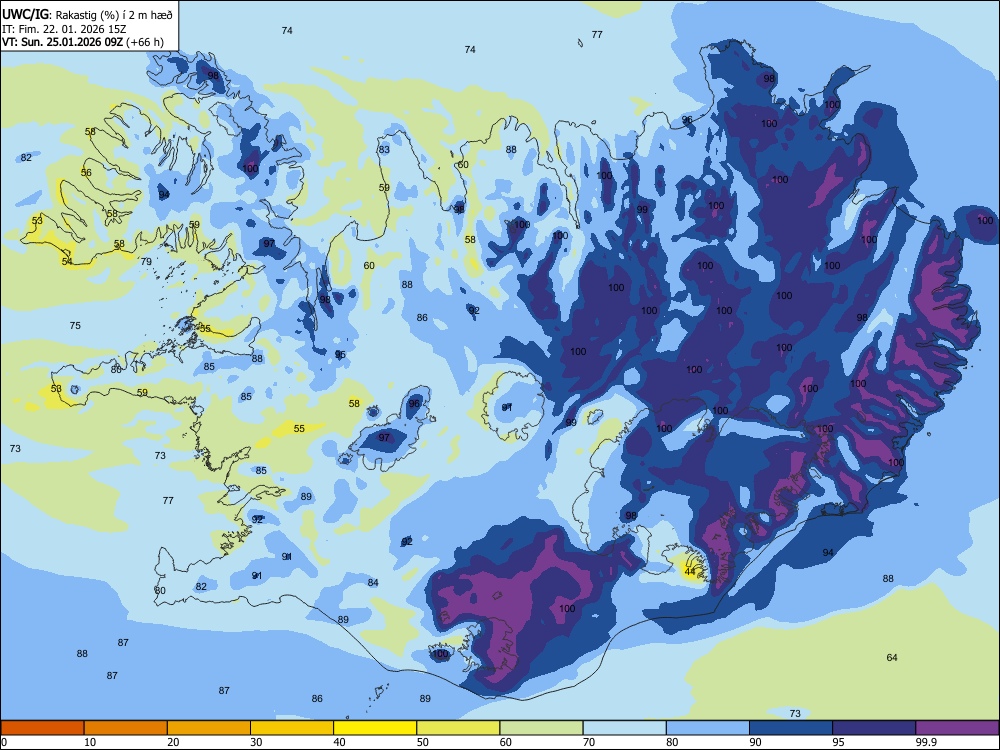Select the '83' humidity value on the map
The width and height of the screenshot is (1000, 750).
tap(384, 150)
